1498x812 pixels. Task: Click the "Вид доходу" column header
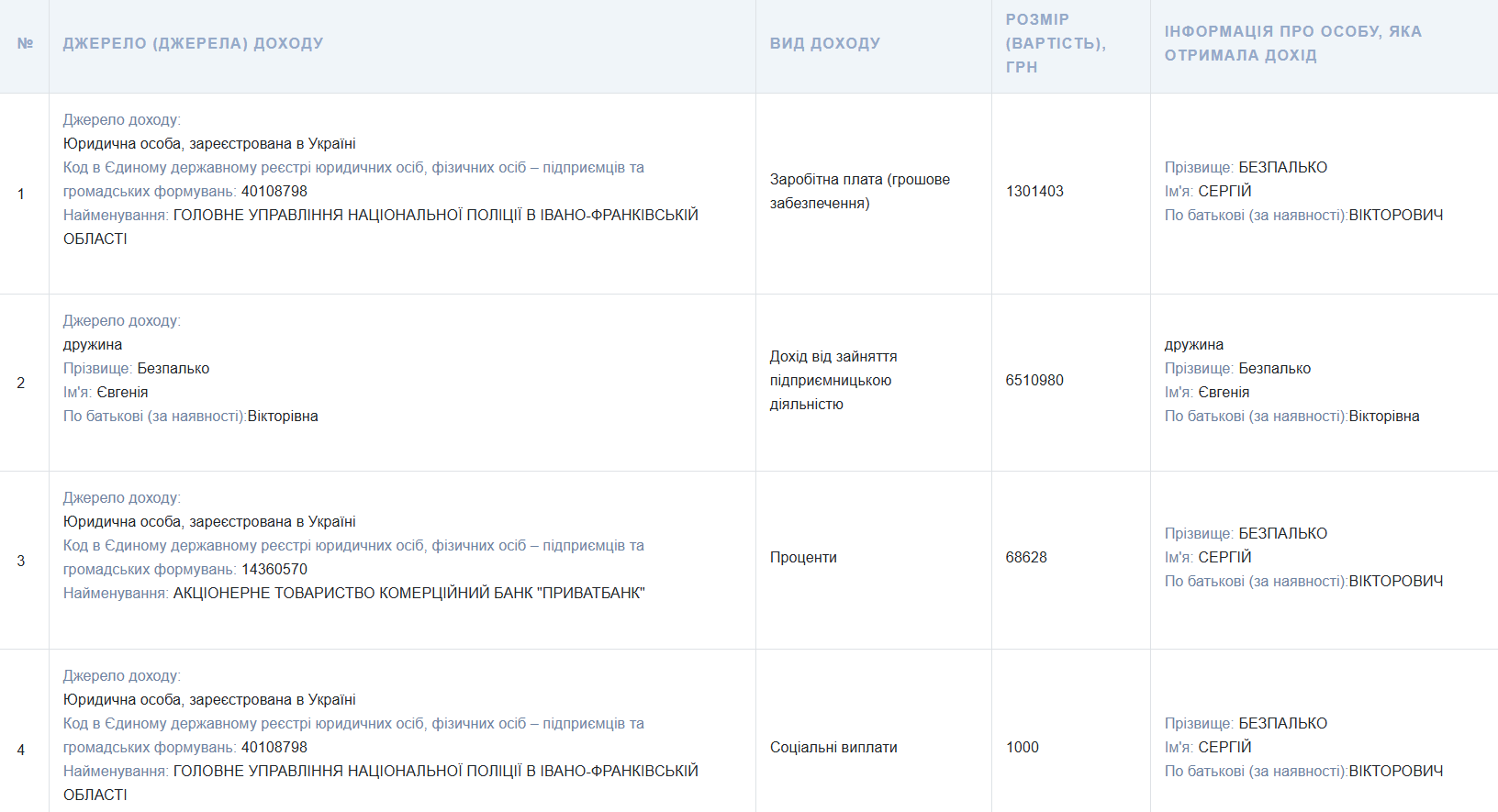tap(824, 43)
